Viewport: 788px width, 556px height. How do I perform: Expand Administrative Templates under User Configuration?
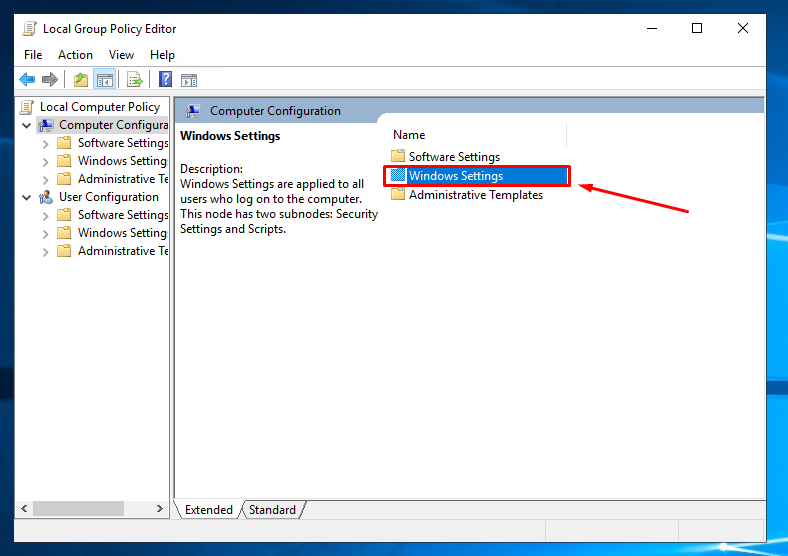pos(46,252)
